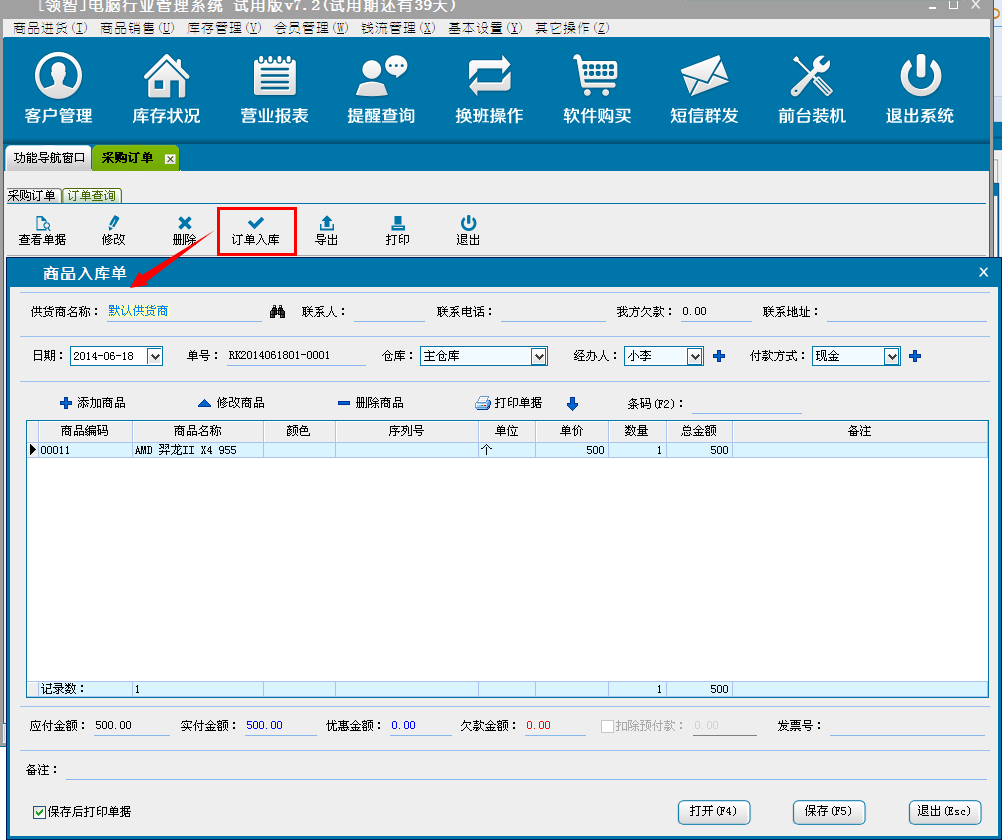
Task: Click the 添加商品 button
Action: 92,403
